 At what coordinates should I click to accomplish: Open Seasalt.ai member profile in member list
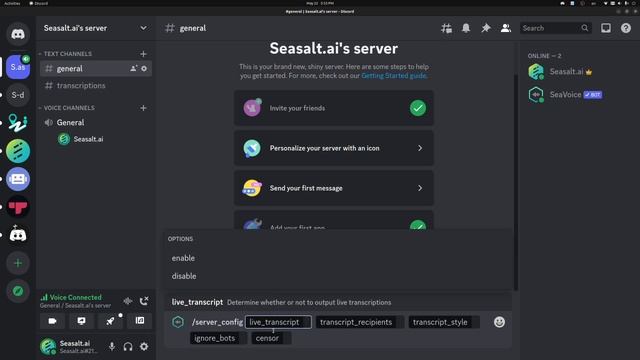[x=578, y=72]
